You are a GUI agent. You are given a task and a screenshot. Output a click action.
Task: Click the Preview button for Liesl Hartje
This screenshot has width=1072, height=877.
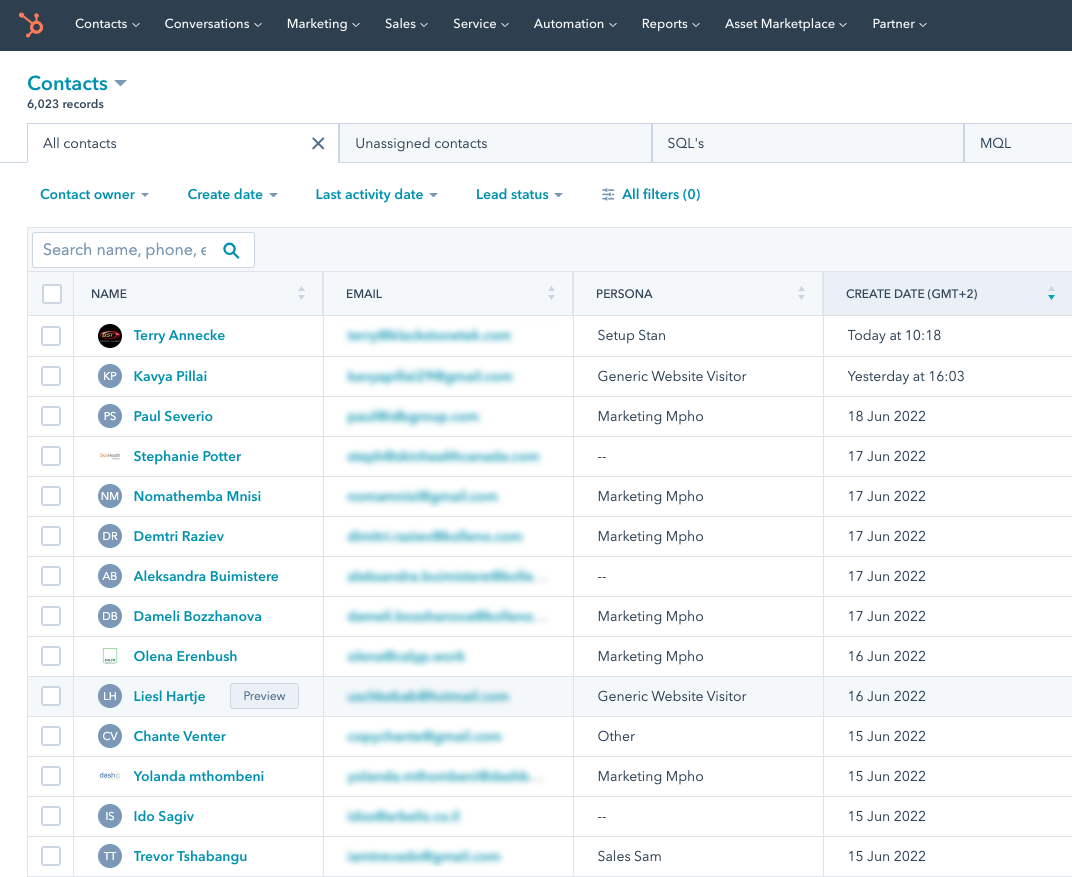(264, 696)
